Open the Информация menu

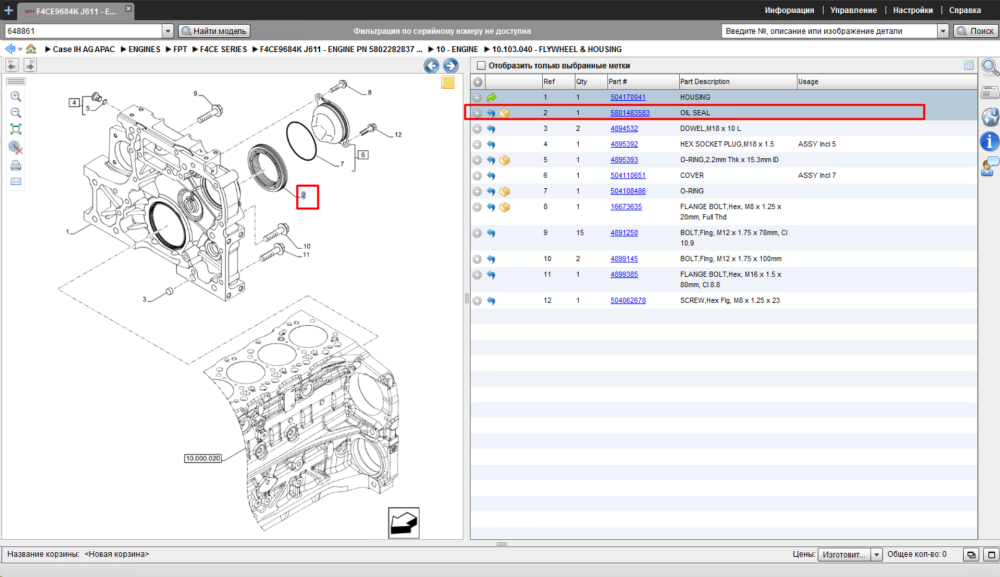pos(789,10)
